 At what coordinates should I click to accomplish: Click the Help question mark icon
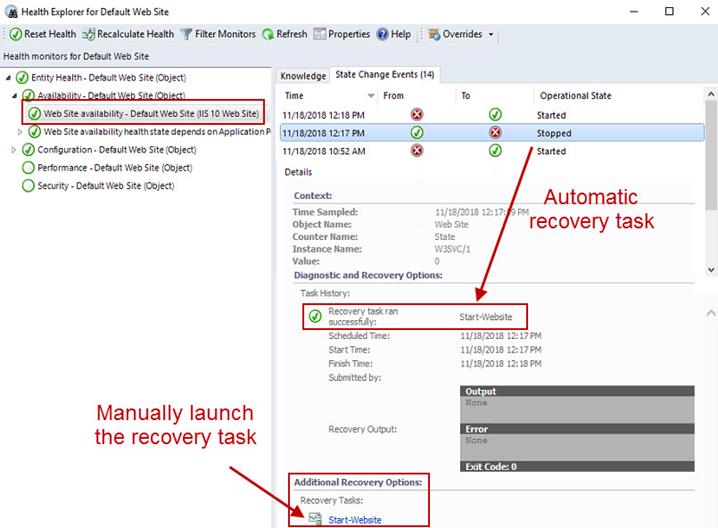(382, 34)
